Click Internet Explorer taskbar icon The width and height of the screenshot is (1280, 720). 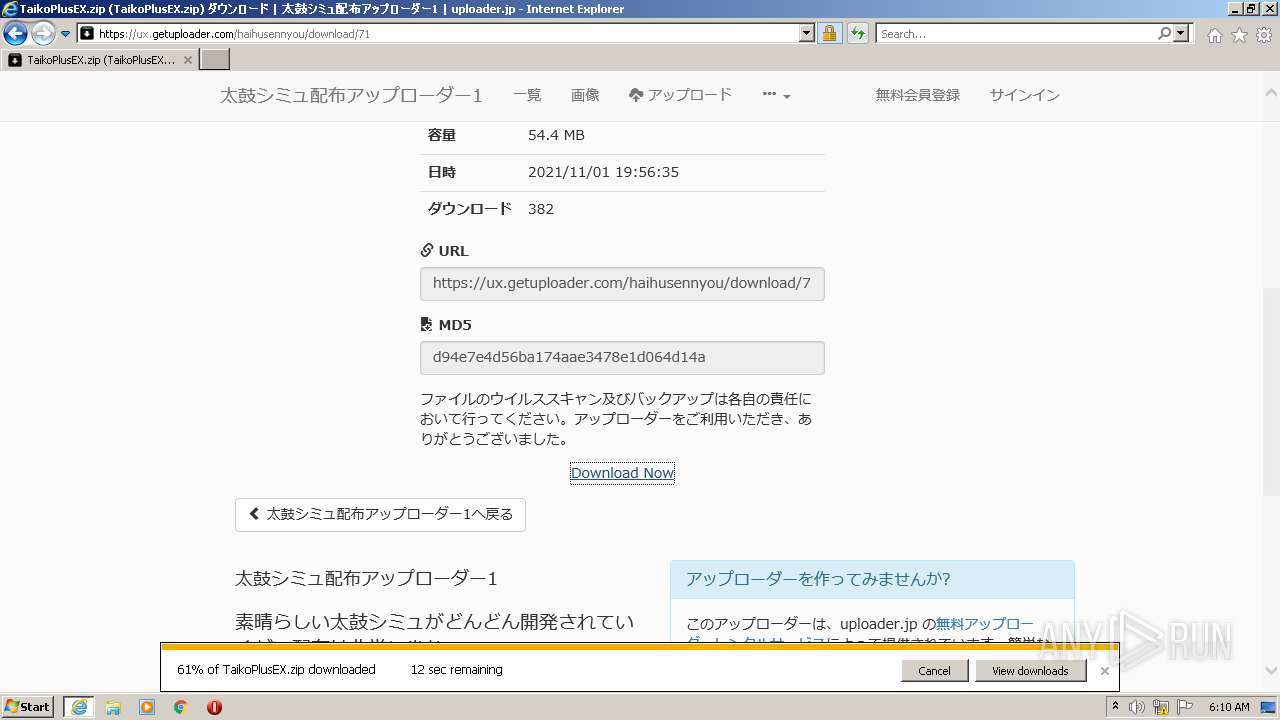pyautogui.click(x=79, y=707)
